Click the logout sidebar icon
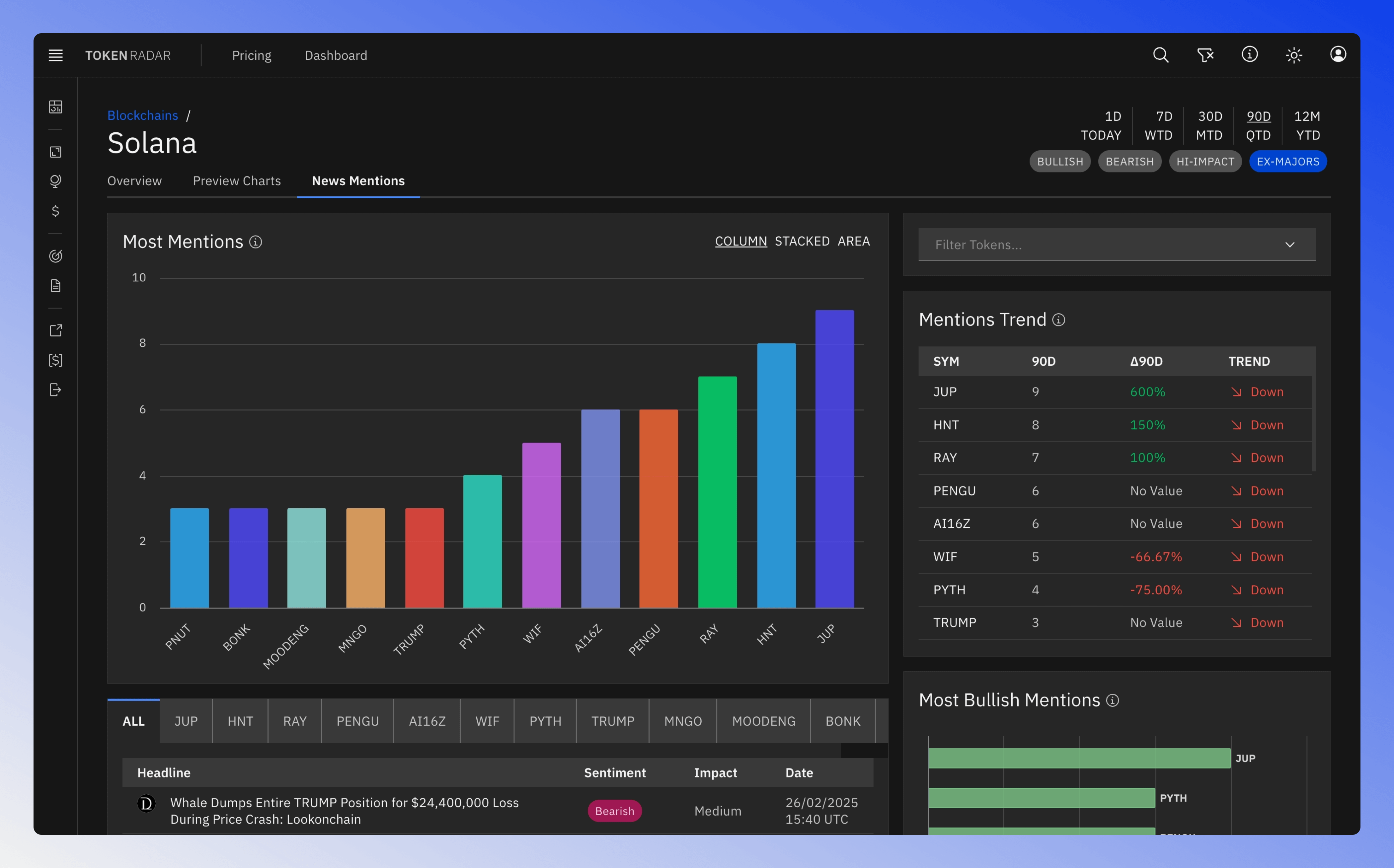1394x868 pixels. click(x=55, y=390)
